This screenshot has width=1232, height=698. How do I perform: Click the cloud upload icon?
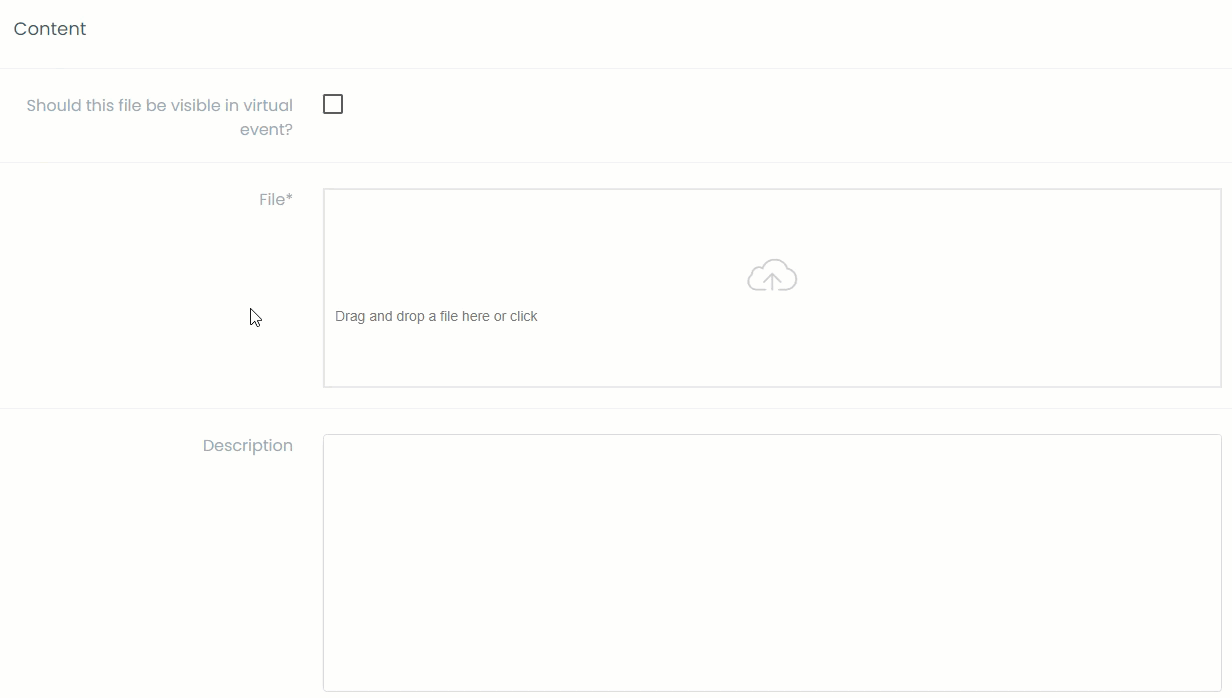pyautogui.click(x=772, y=275)
